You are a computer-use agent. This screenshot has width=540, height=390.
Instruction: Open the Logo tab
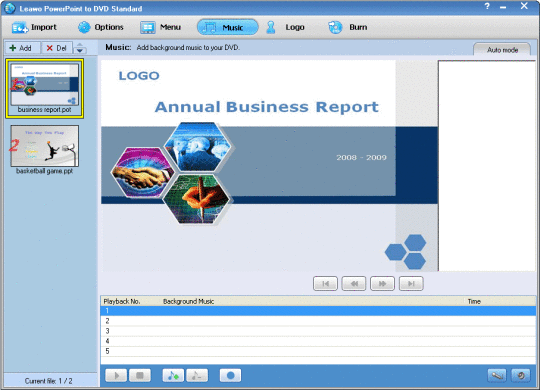(285, 27)
